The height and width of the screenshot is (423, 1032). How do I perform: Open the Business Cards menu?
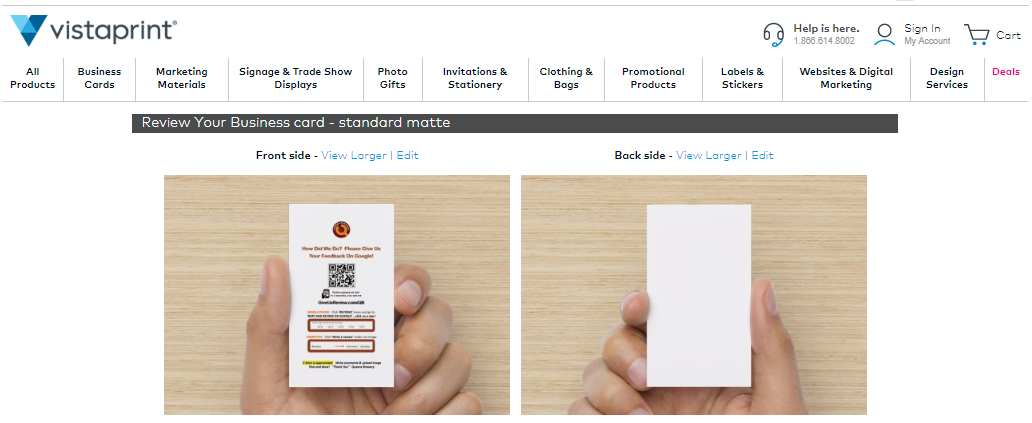99,78
